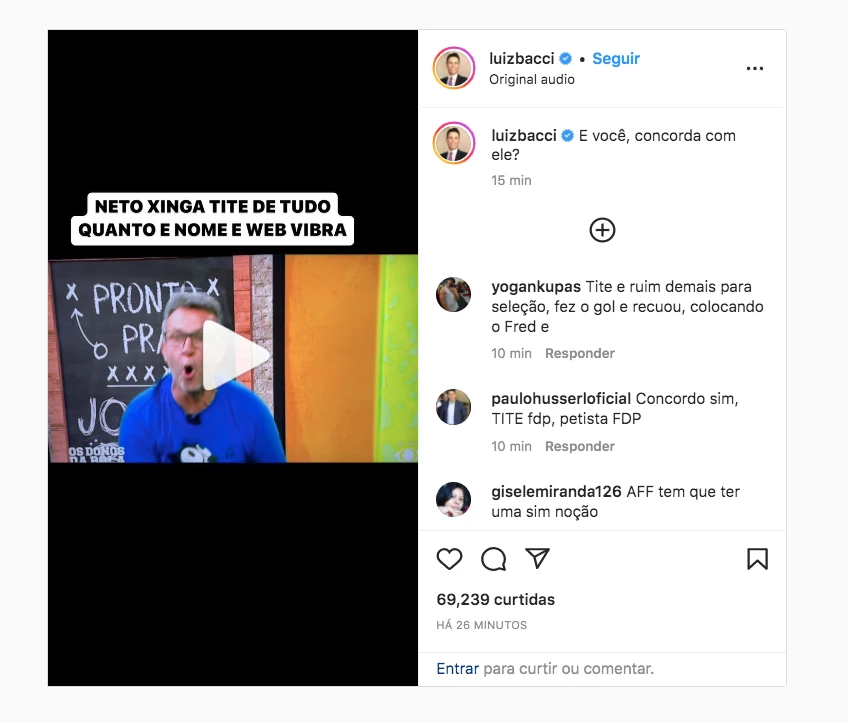Reply to yogankupas comment via Responder
This screenshot has width=848, height=723.
point(580,354)
